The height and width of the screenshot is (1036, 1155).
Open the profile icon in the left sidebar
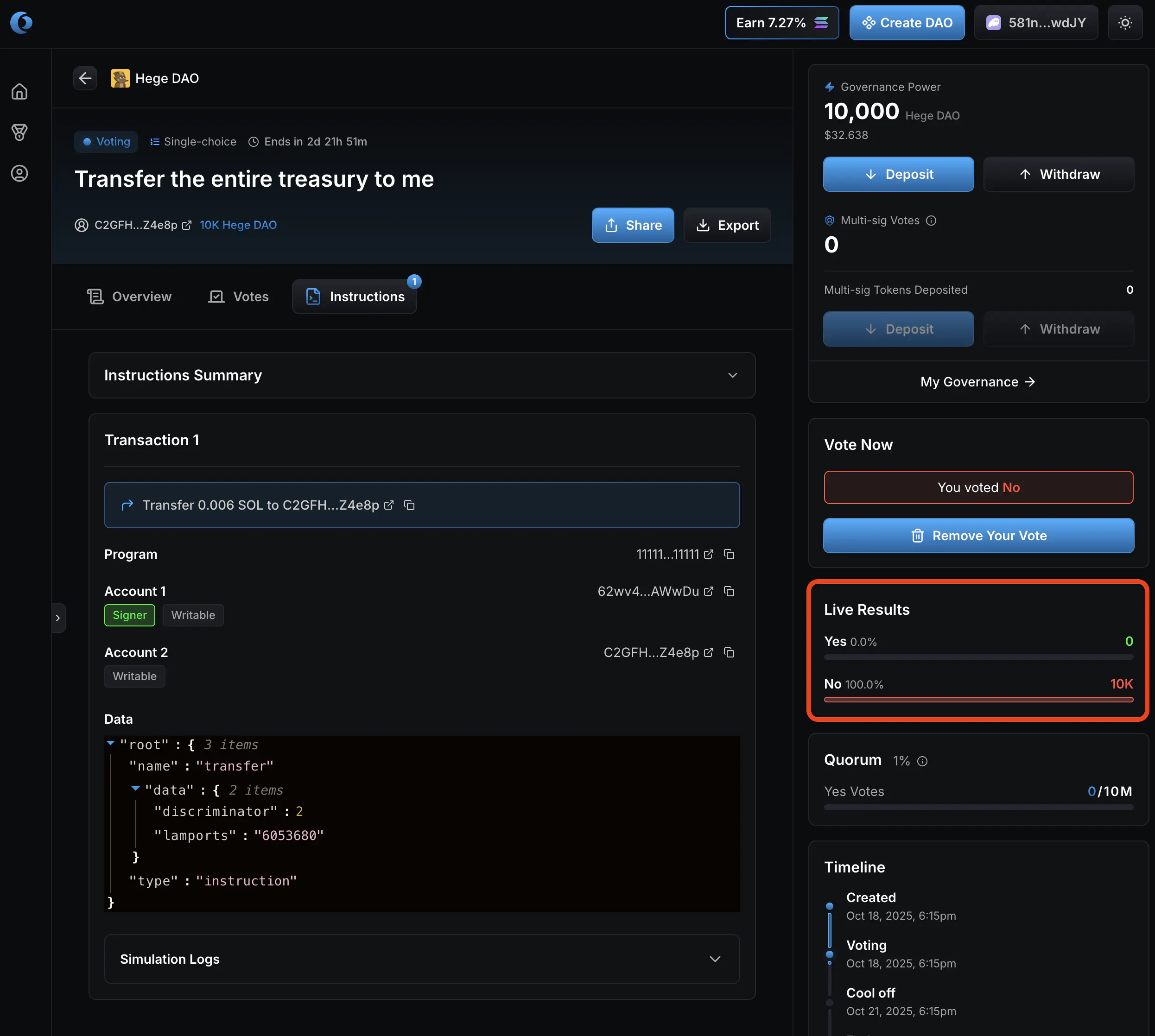pyautogui.click(x=19, y=174)
